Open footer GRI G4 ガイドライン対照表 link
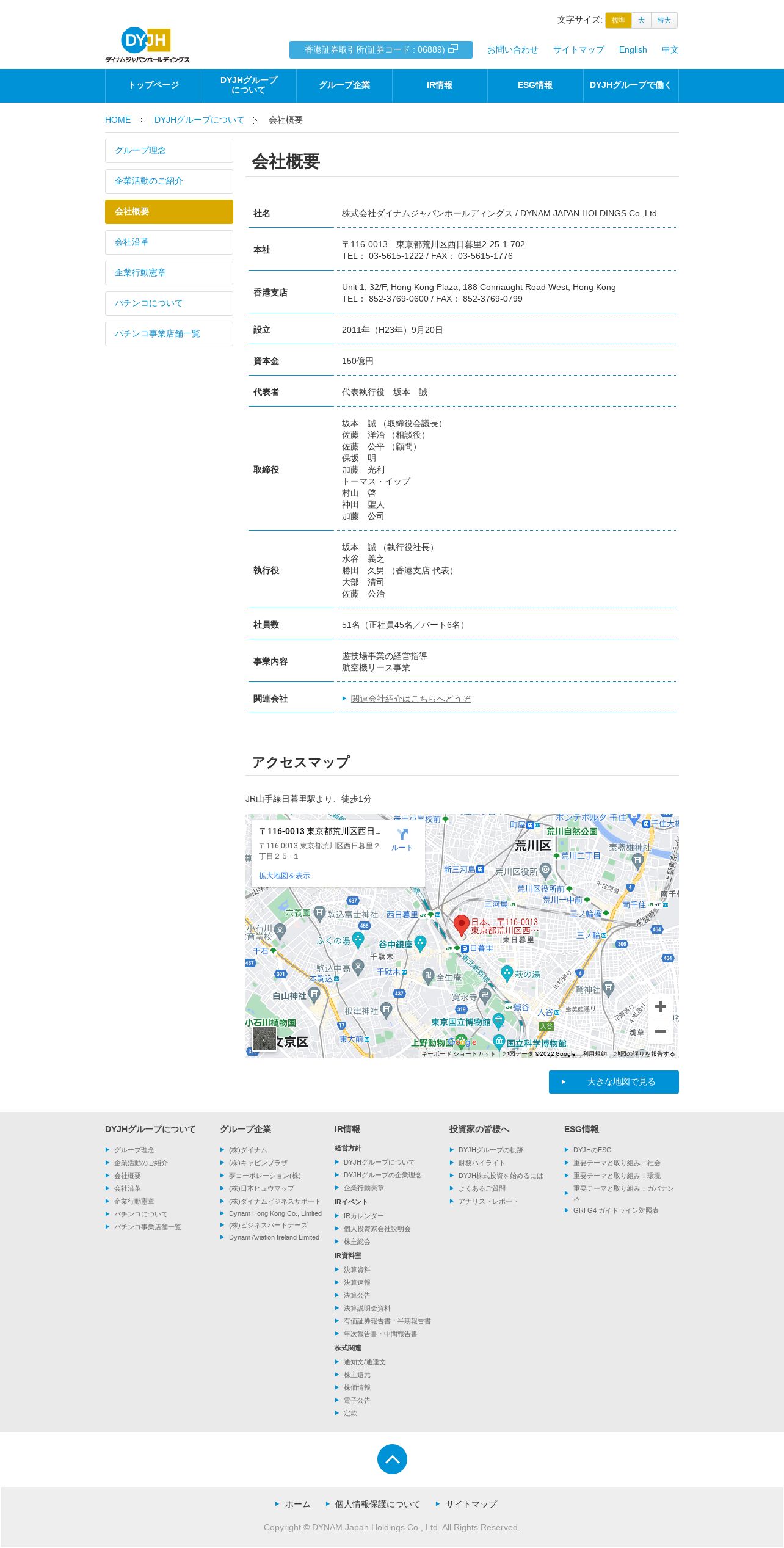 [616, 1210]
